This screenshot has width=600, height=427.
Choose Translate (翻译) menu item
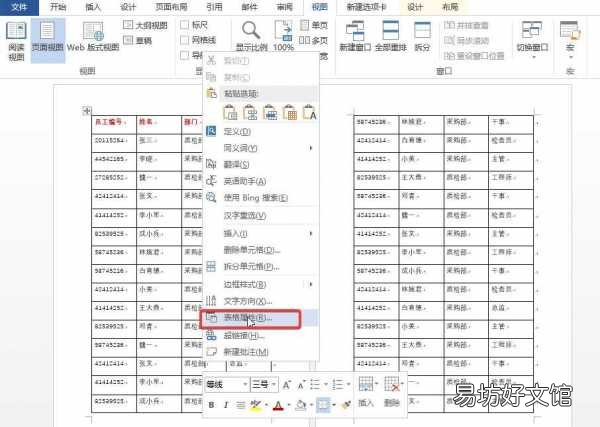pos(261,165)
